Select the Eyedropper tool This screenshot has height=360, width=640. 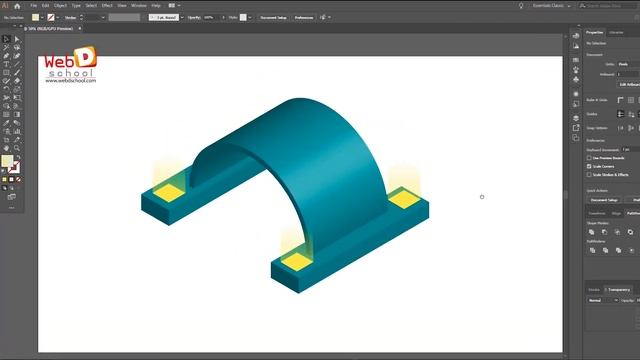point(7,123)
